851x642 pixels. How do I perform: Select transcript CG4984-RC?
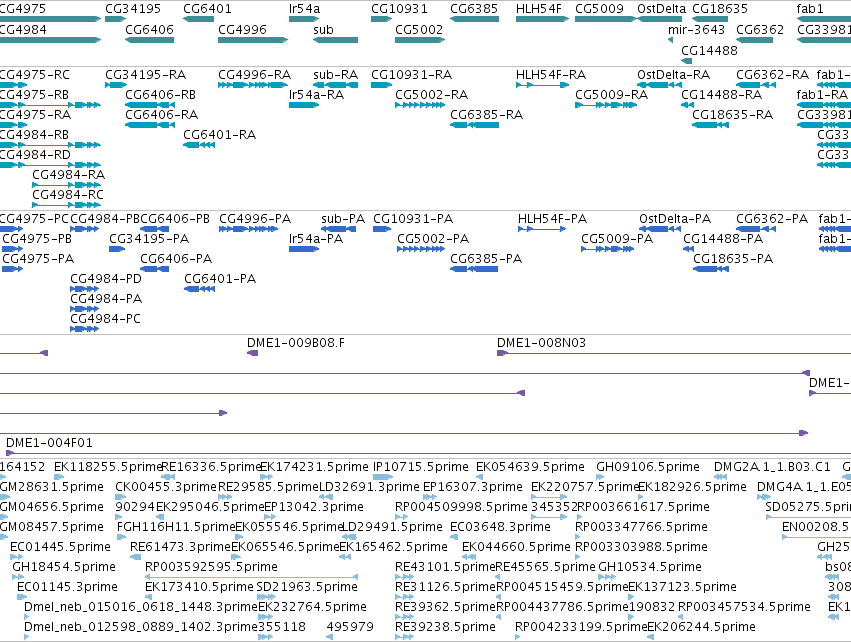tap(68, 195)
